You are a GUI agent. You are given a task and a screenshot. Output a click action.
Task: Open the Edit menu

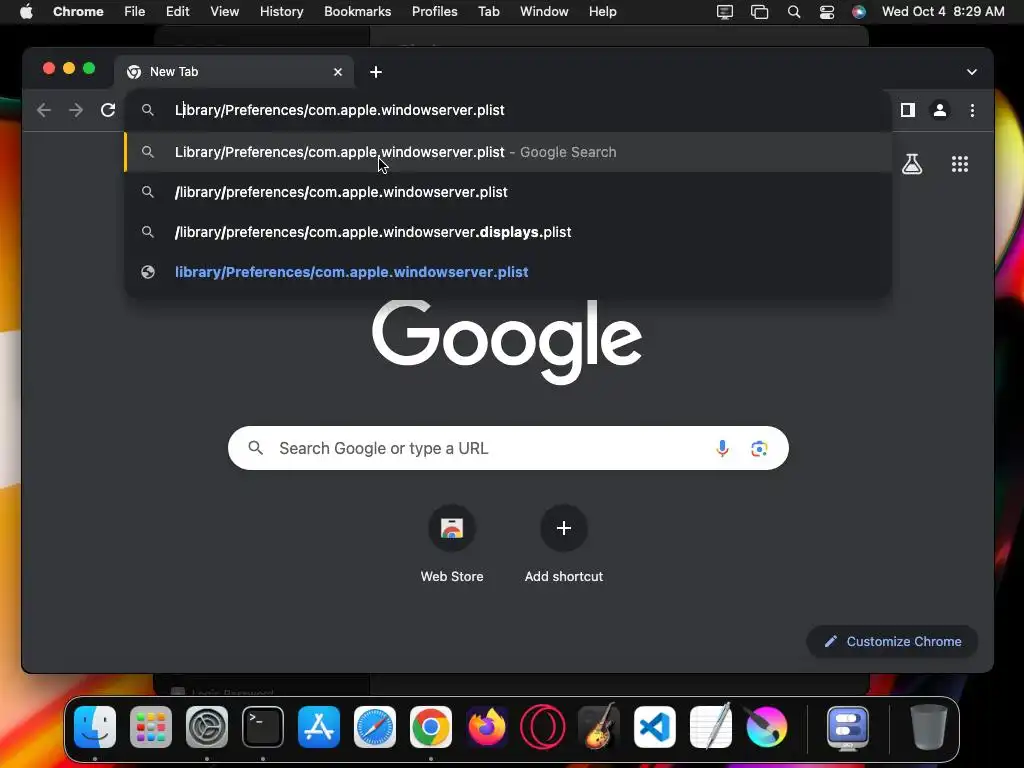point(177,12)
